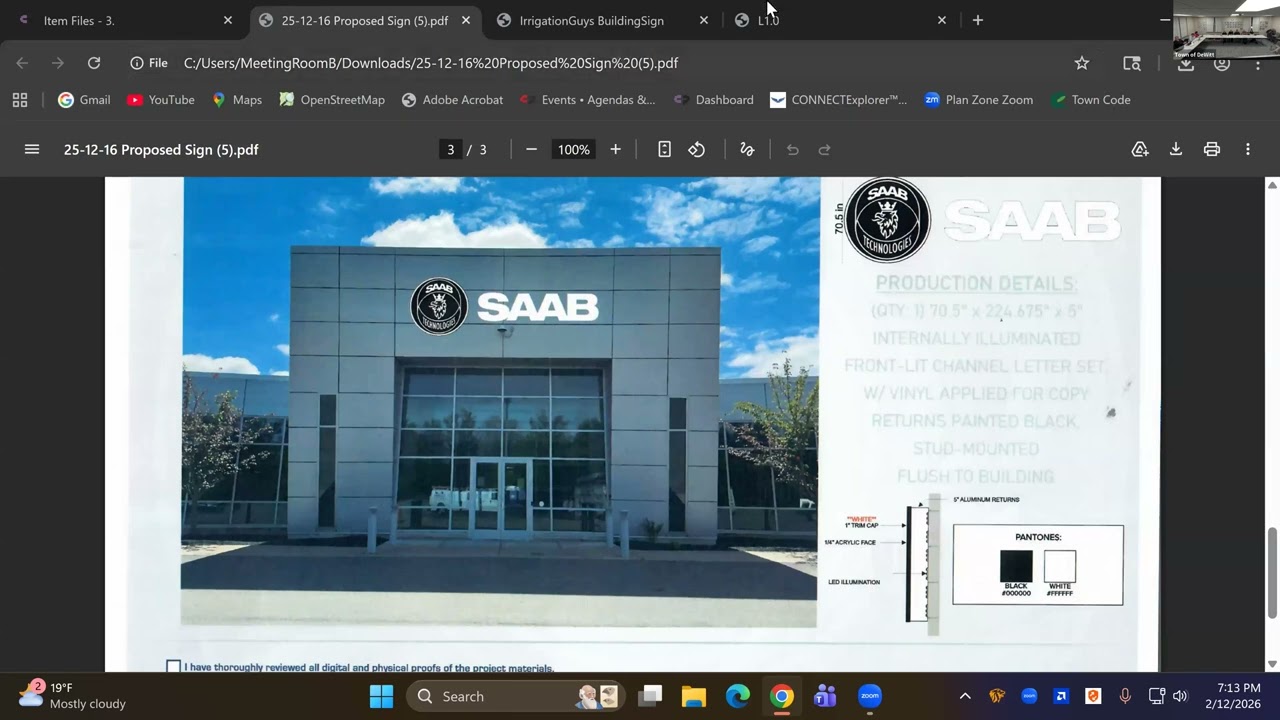
Task: Open the Chrome apps grid
Action: [20, 100]
